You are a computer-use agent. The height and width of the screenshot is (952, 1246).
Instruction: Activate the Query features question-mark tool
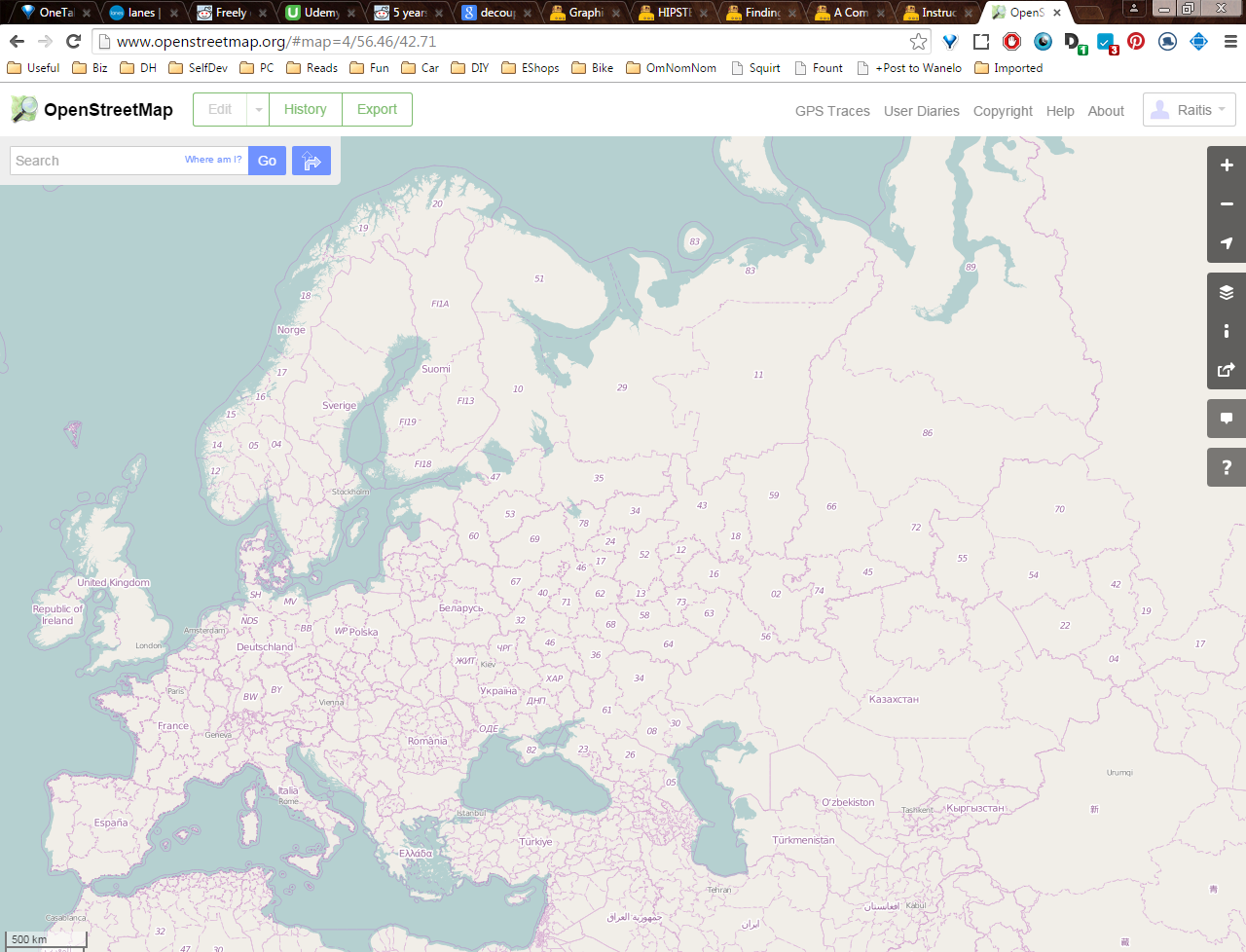[x=1227, y=467]
